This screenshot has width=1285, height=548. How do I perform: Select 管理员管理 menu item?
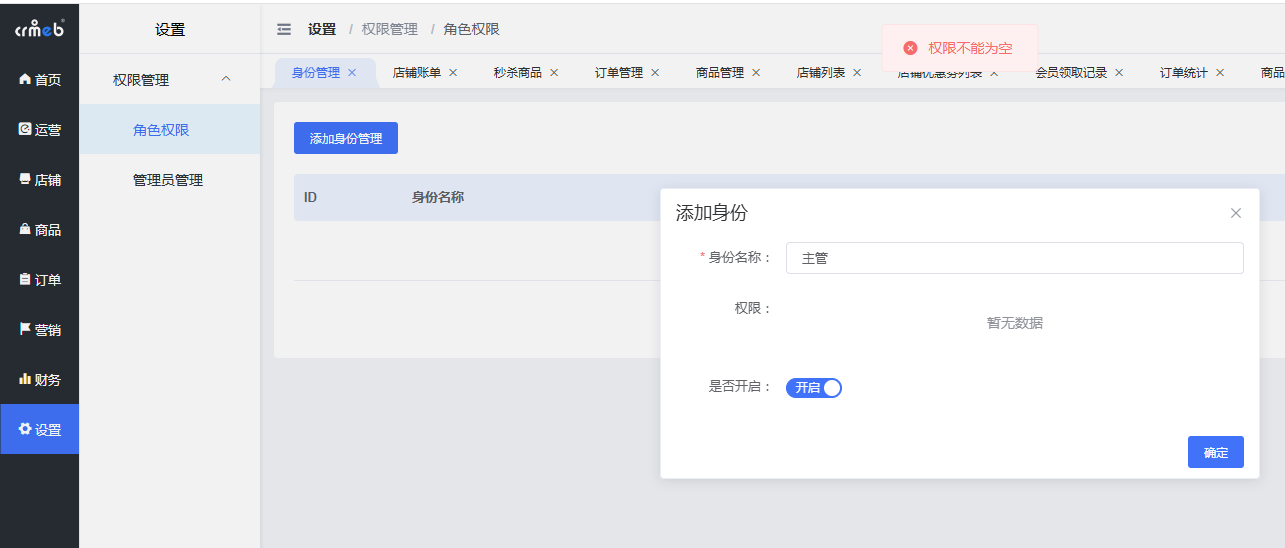click(168, 180)
